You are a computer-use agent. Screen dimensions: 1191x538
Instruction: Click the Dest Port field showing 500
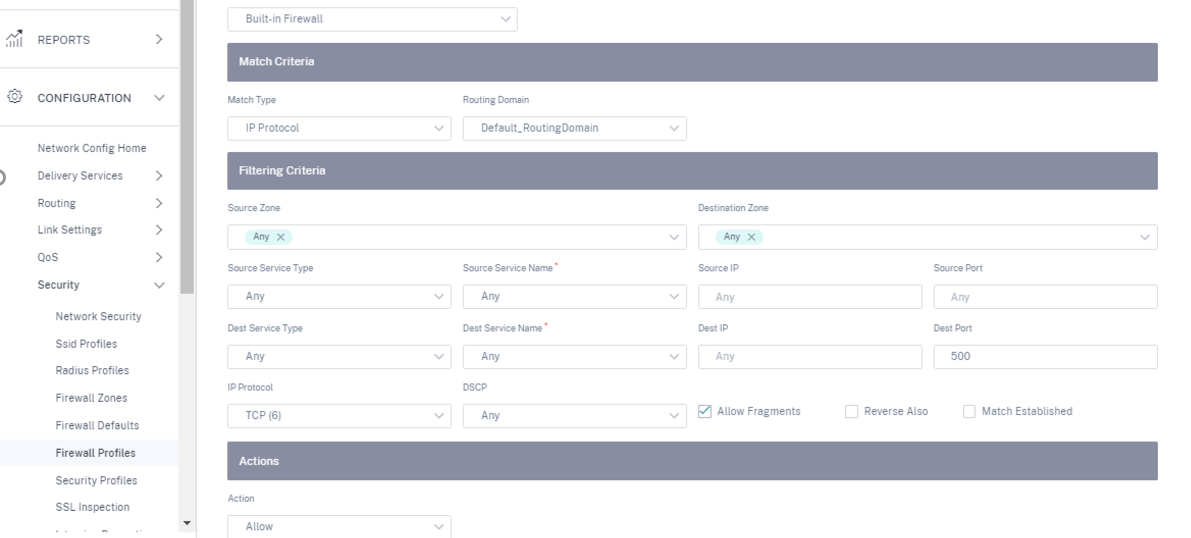coord(1045,356)
